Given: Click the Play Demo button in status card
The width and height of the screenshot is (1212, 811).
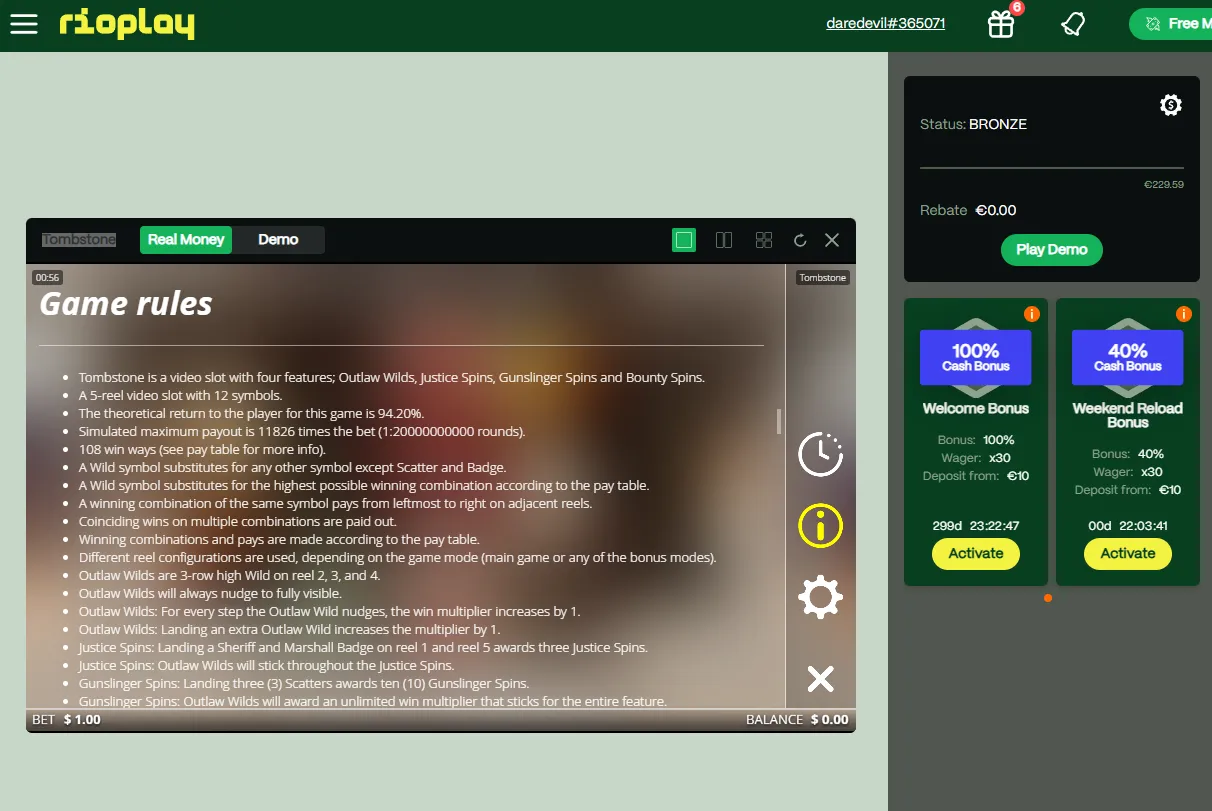Looking at the screenshot, I should click(1051, 249).
